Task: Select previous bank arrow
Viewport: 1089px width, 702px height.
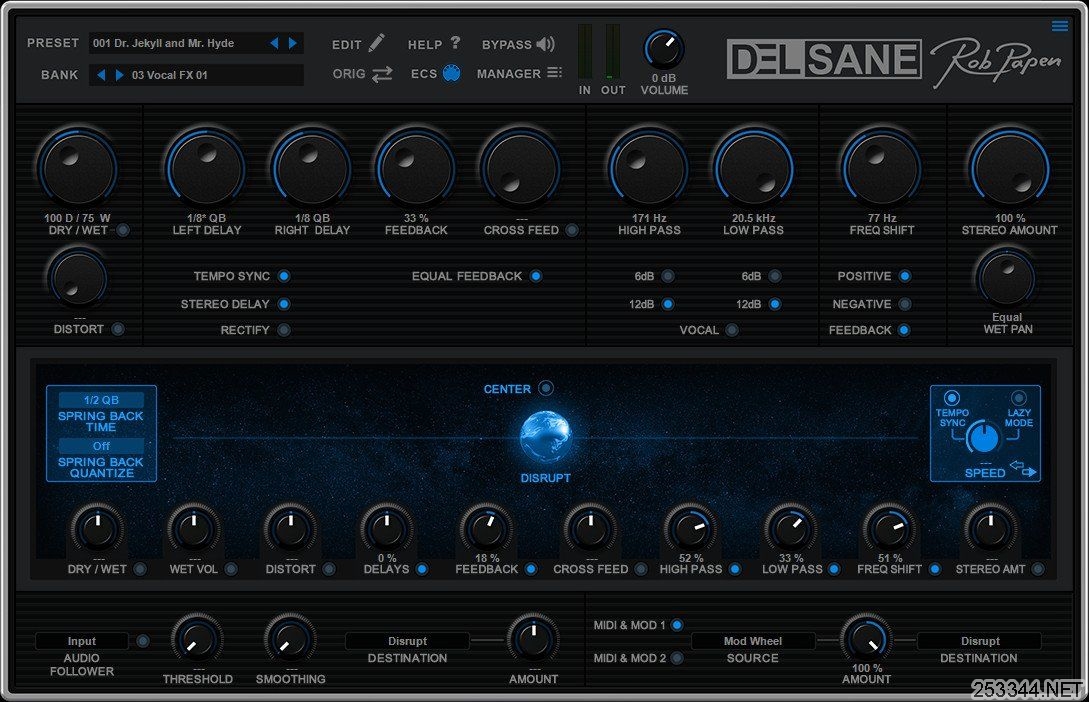Action: click(101, 74)
